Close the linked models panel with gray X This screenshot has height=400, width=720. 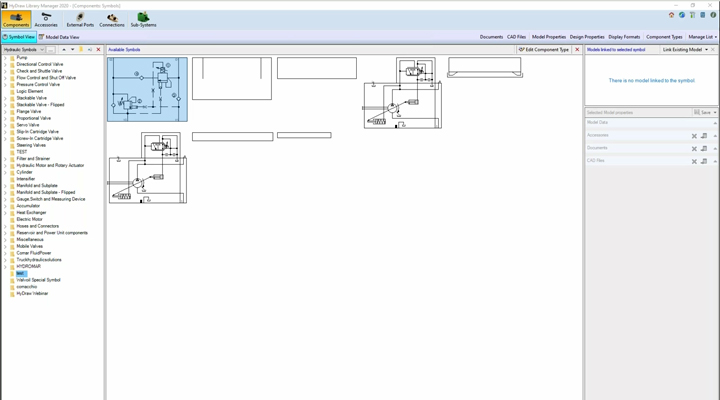713,50
